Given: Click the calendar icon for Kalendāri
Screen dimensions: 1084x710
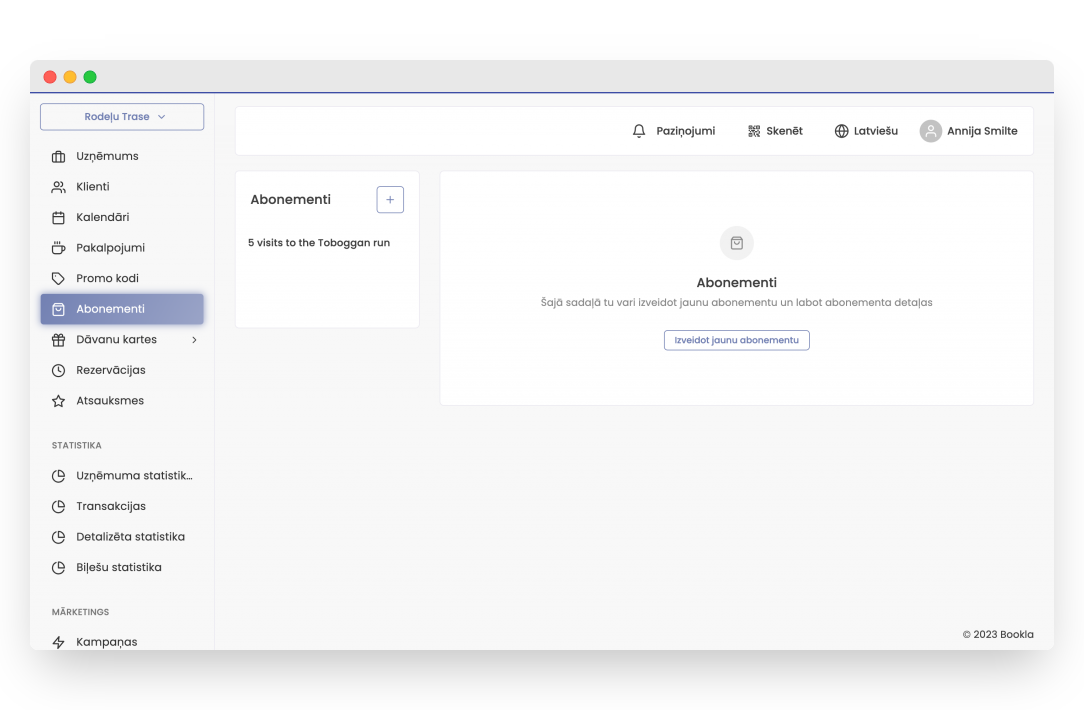Looking at the screenshot, I should [58, 218].
